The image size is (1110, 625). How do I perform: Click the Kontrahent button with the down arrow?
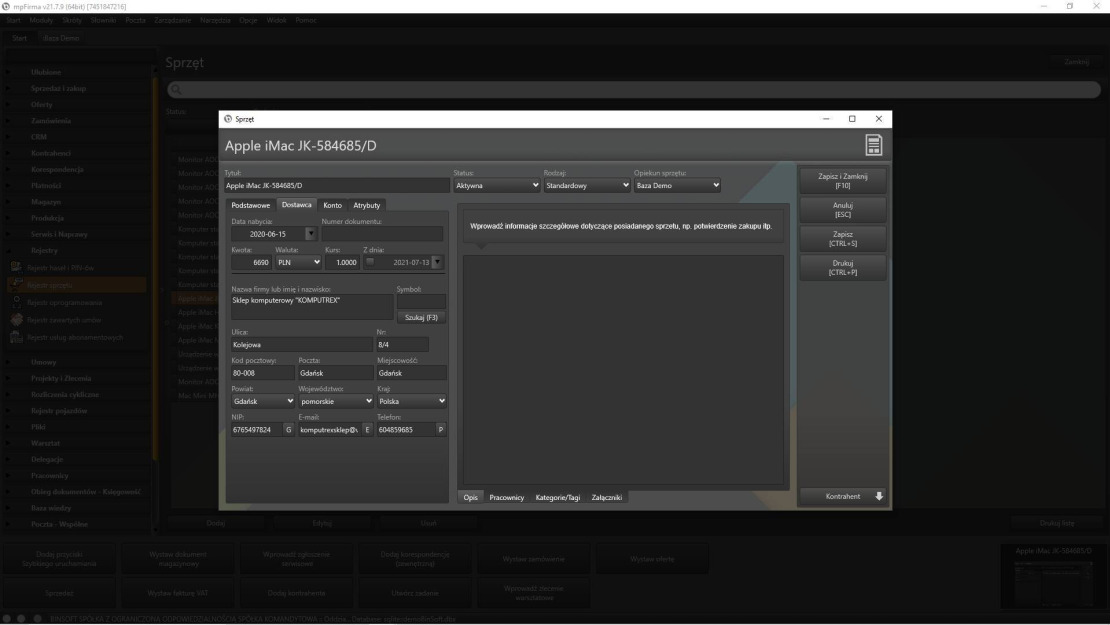843,496
